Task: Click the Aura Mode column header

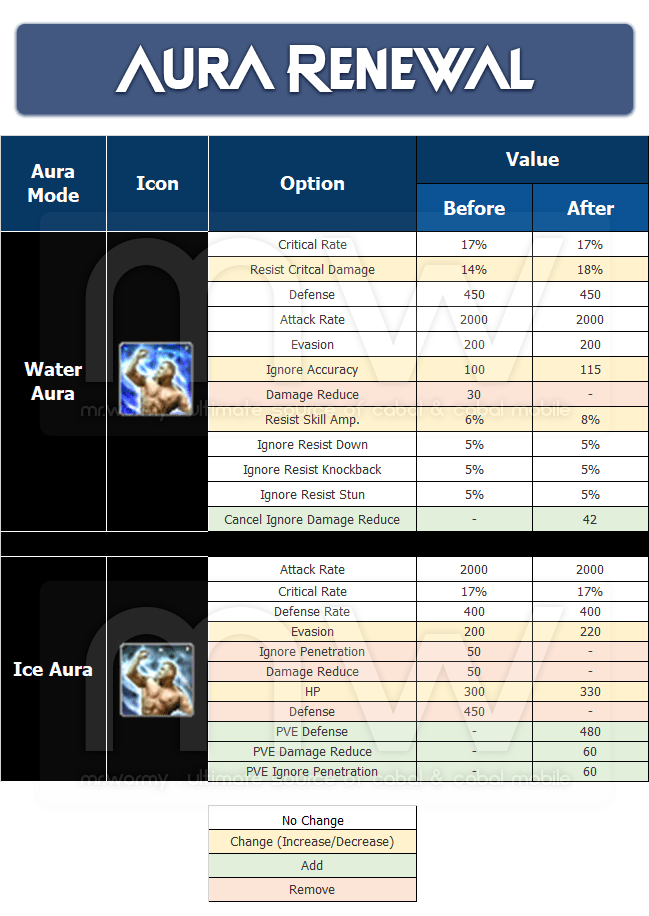Action: tap(54, 184)
